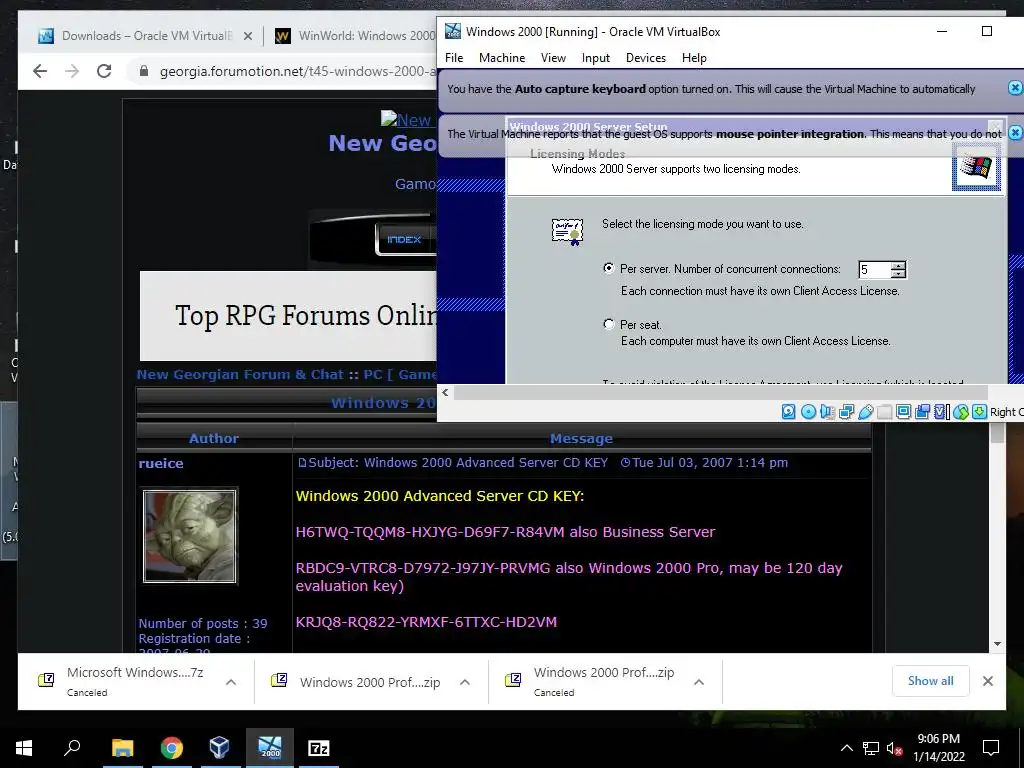
Task: Click the network adapters icon in the VirtualBox status bar
Action: (x=846, y=411)
